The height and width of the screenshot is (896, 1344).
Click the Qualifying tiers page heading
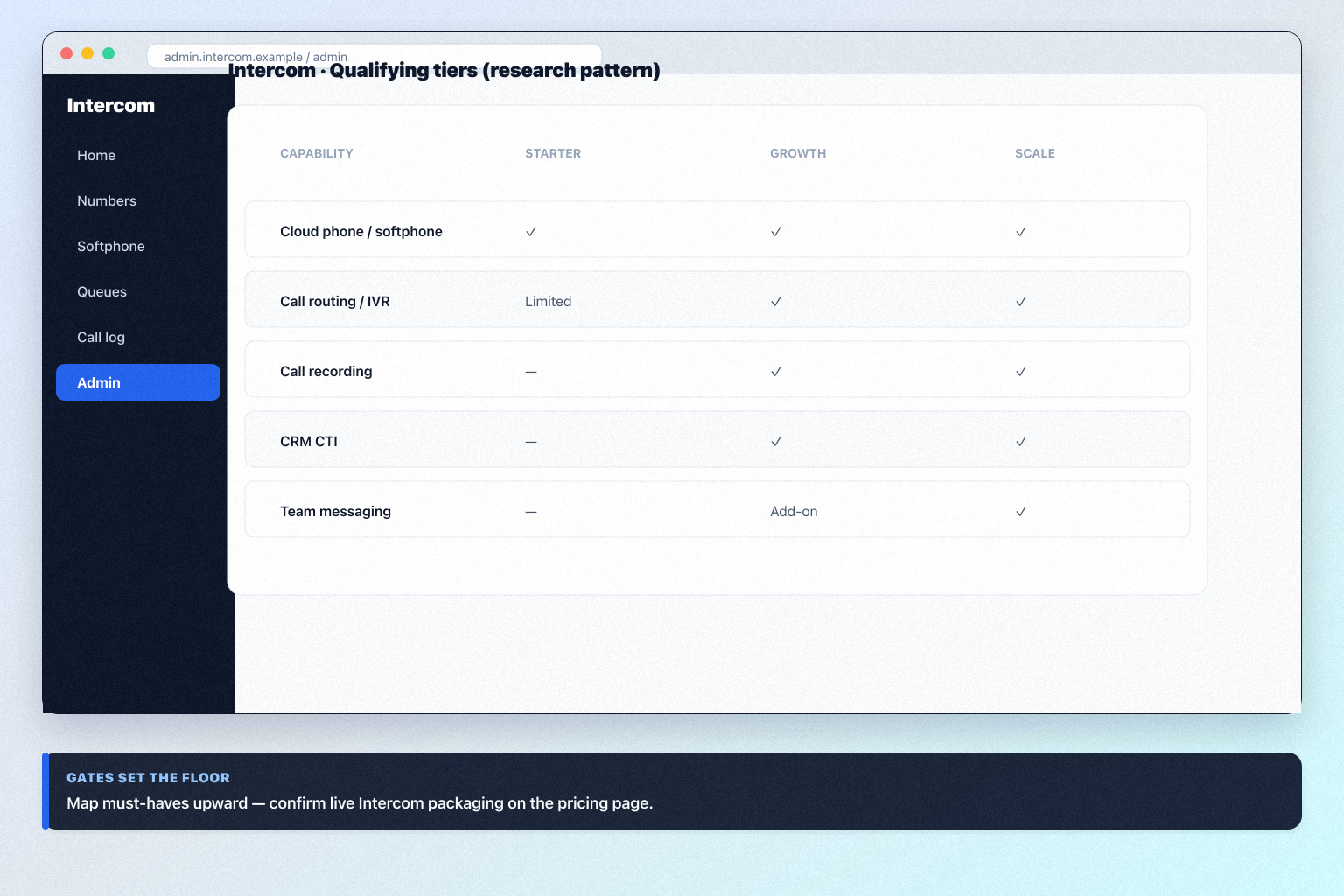tap(444, 70)
